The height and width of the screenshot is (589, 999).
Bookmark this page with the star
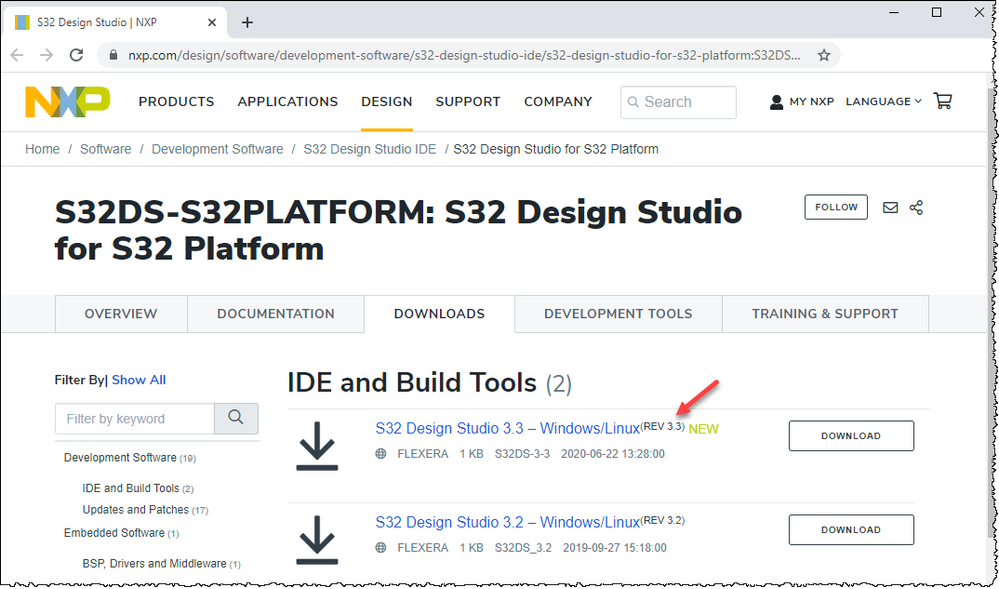pos(824,55)
